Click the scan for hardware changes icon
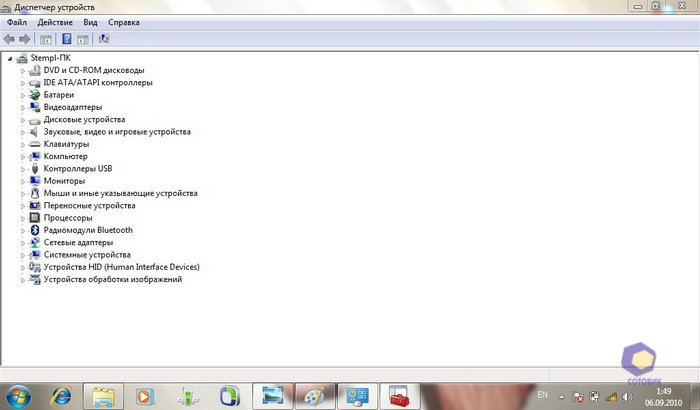This screenshot has height=410, width=700. (x=105, y=39)
